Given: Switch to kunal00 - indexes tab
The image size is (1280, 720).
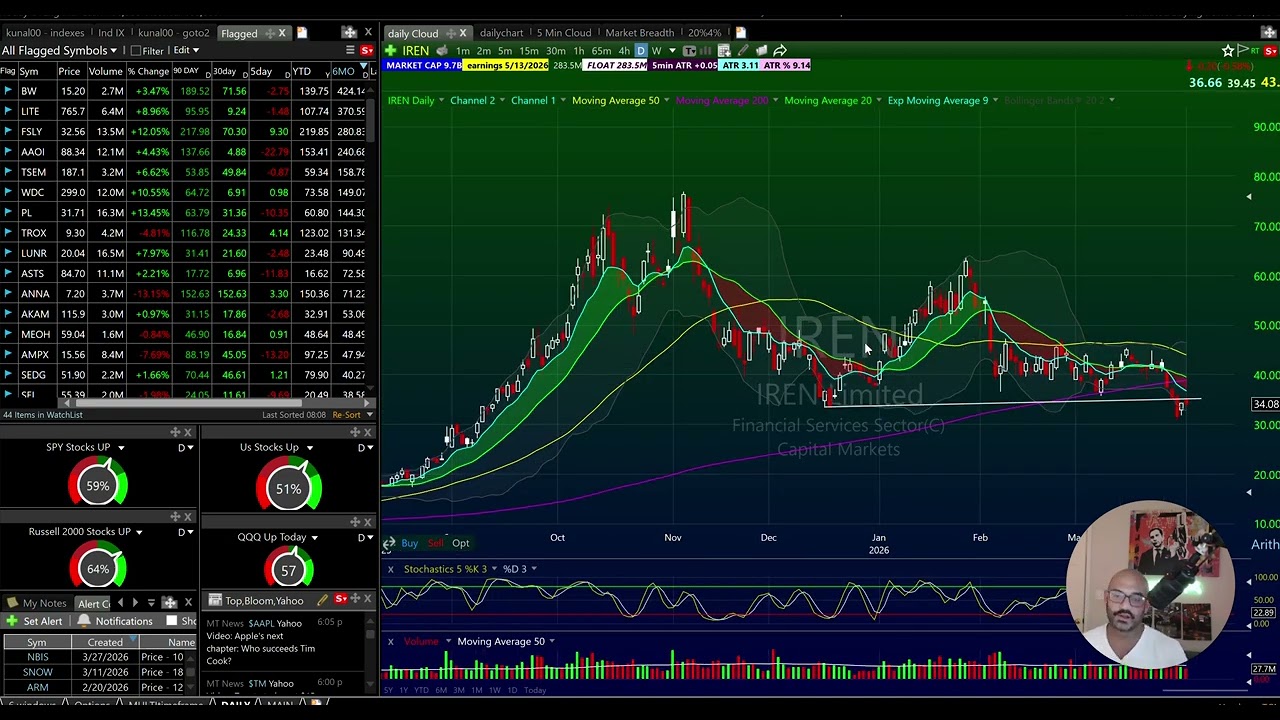Looking at the screenshot, I should point(45,33).
